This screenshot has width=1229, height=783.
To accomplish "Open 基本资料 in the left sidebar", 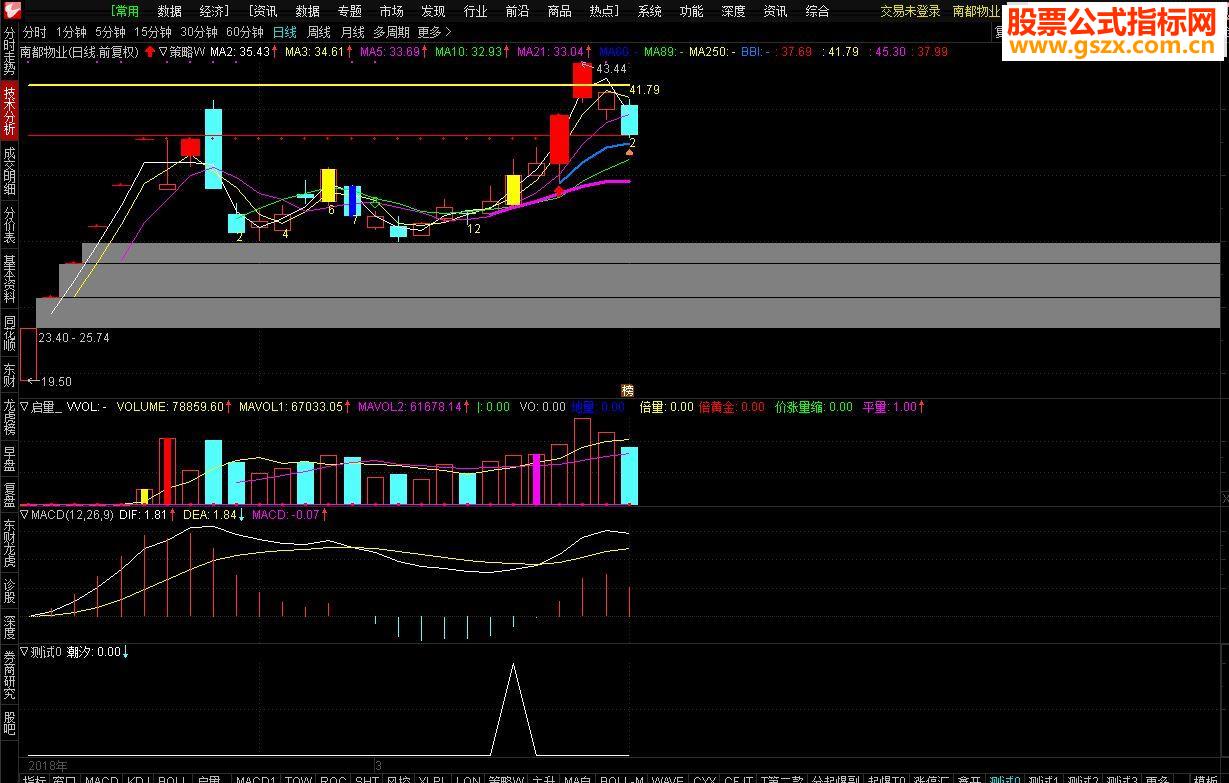I will click(x=9, y=278).
